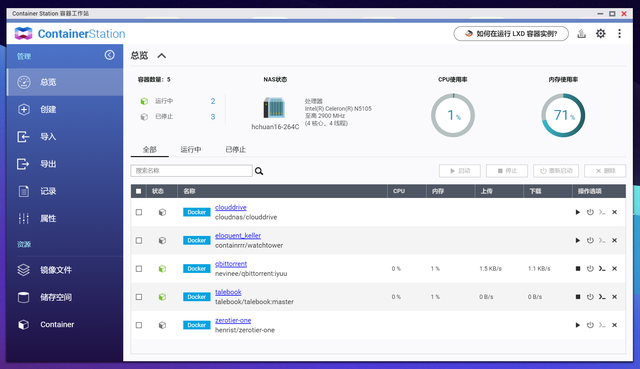Image resolution: width=640 pixels, height=369 pixels.
Task: Click the CPU usage 1% gauge
Action: click(x=453, y=115)
